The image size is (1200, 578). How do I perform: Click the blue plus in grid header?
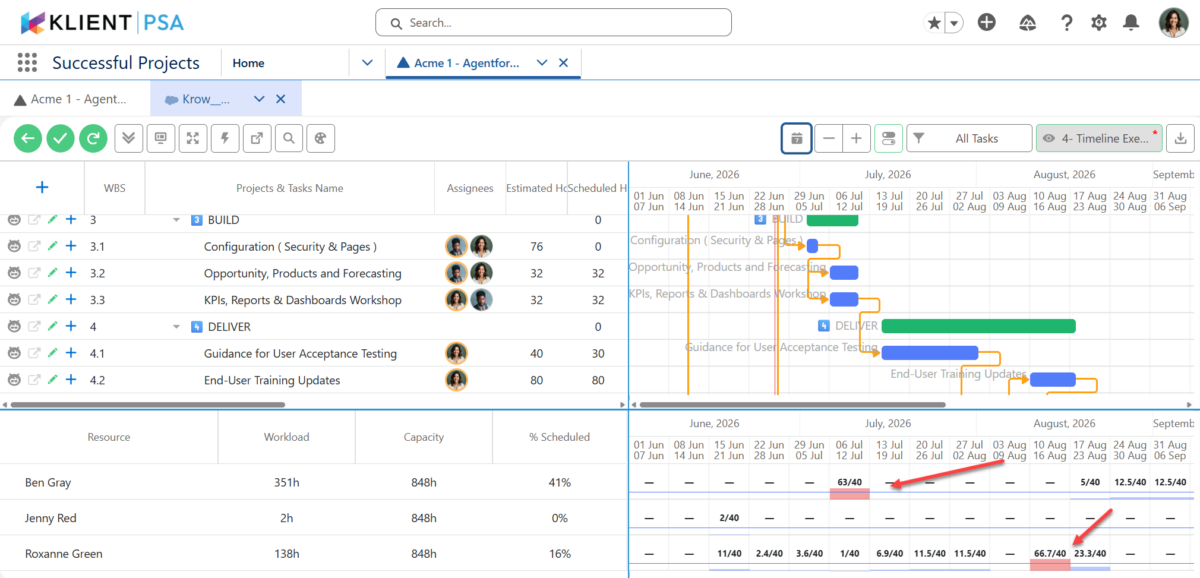coord(42,187)
